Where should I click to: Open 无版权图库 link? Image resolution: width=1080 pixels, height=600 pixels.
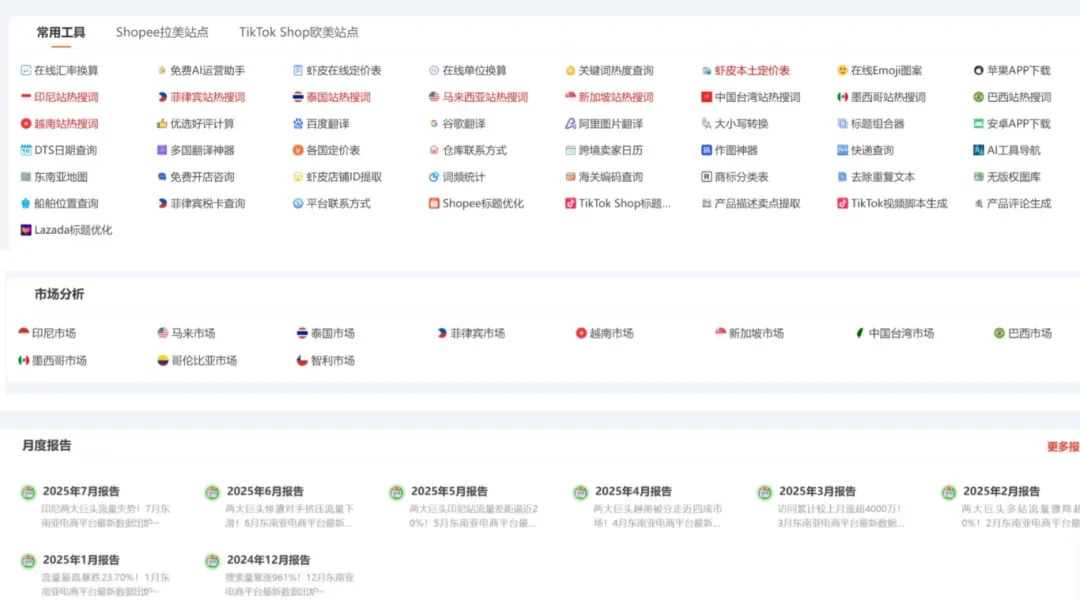1013,177
